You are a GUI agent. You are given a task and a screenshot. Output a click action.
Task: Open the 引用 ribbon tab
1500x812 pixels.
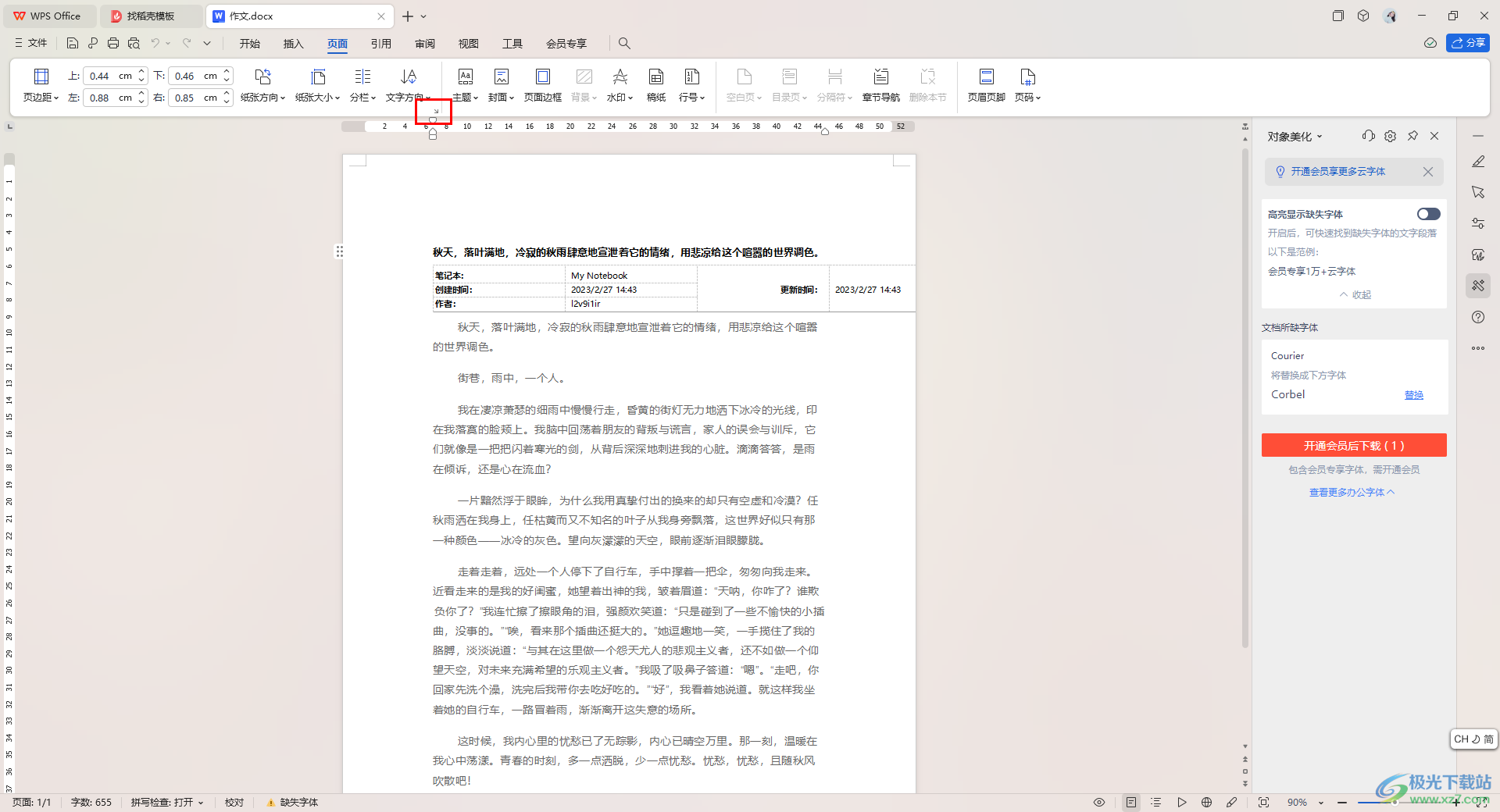[x=381, y=44]
